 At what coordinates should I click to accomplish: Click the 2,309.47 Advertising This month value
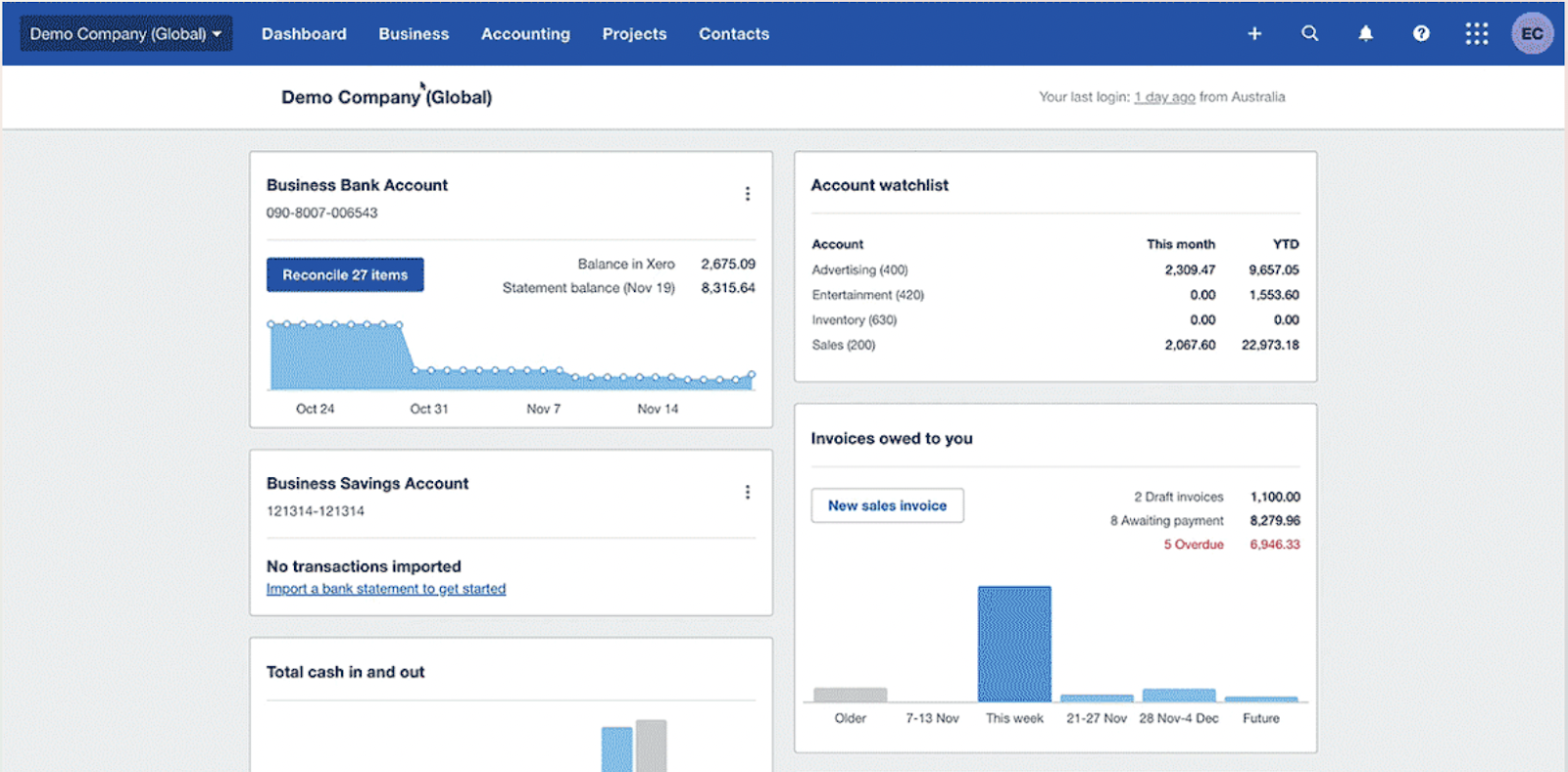(1190, 269)
